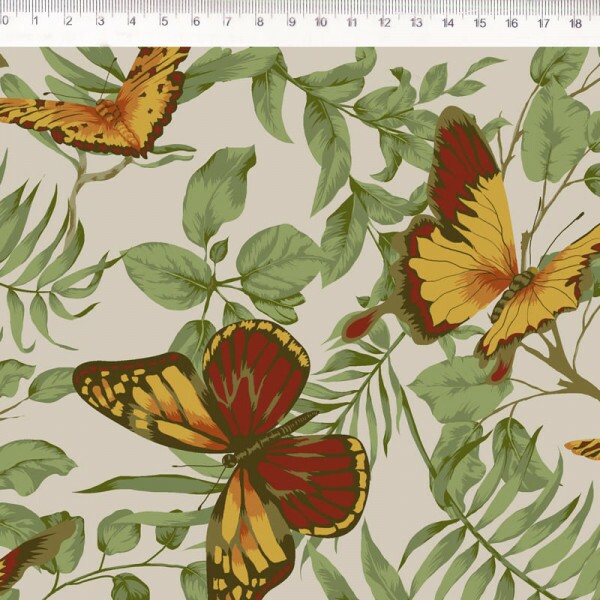Viewport: 600px width, 600px height.
Task: Select the number 10 on the ruler
Action: (320, 21)
